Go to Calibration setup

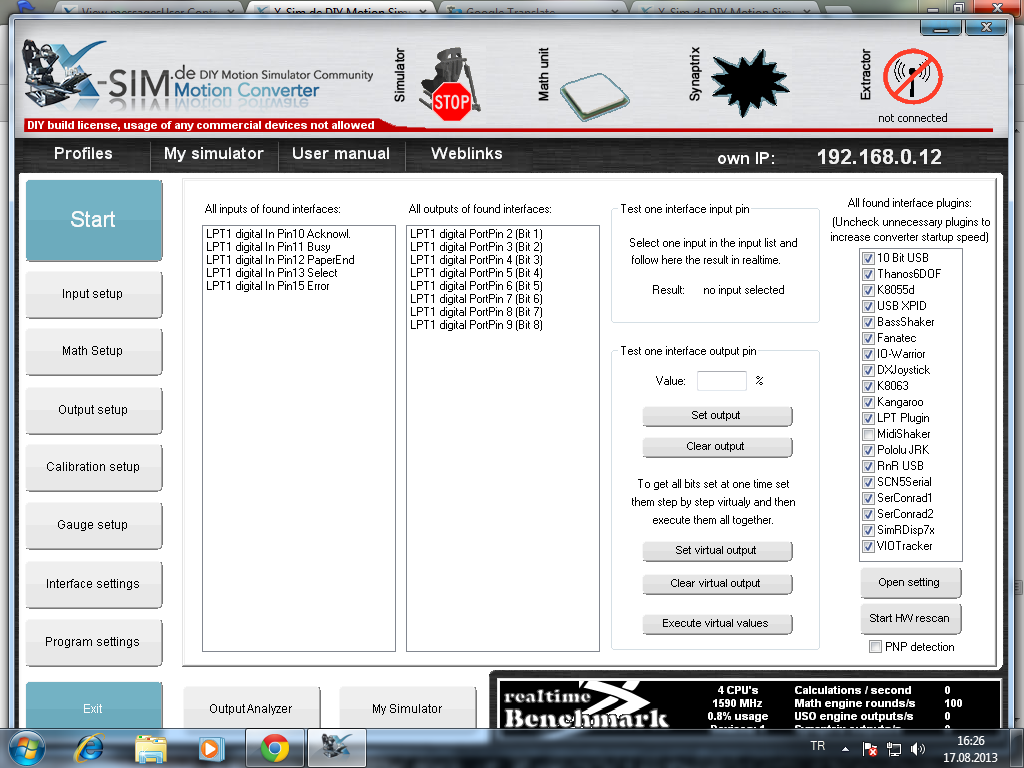coord(93,467)
